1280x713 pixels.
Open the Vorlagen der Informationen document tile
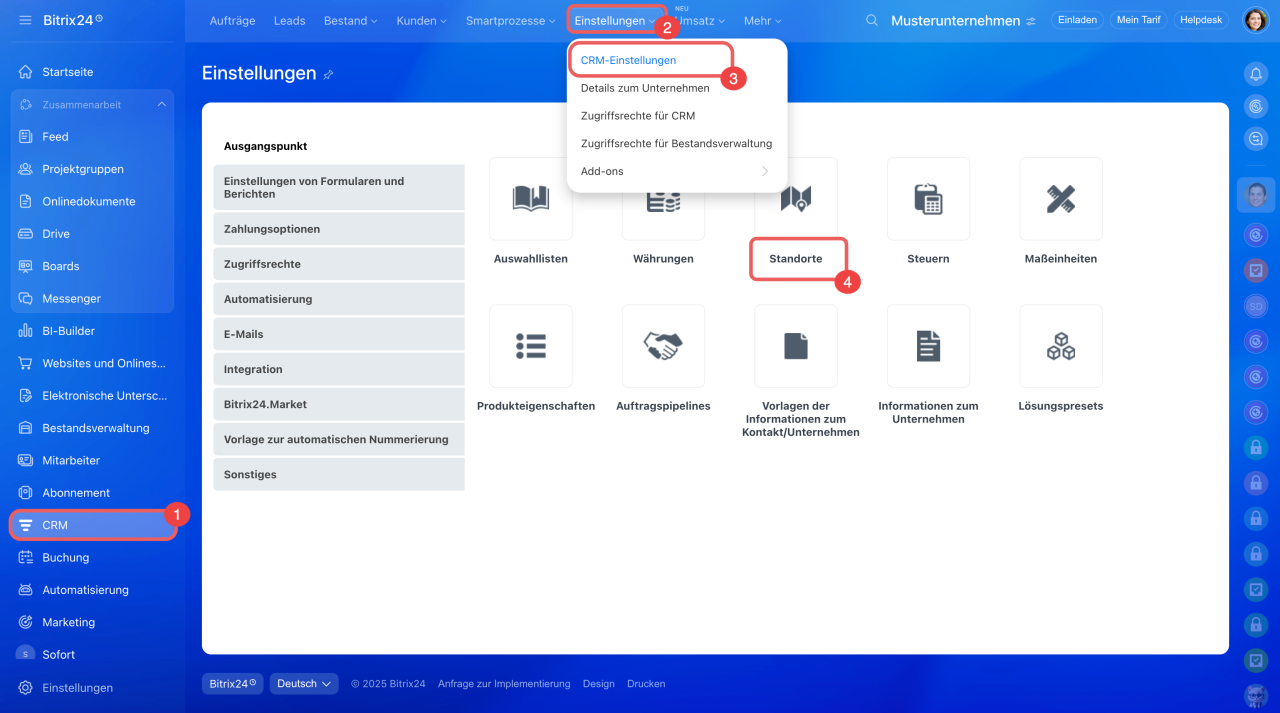796,346
